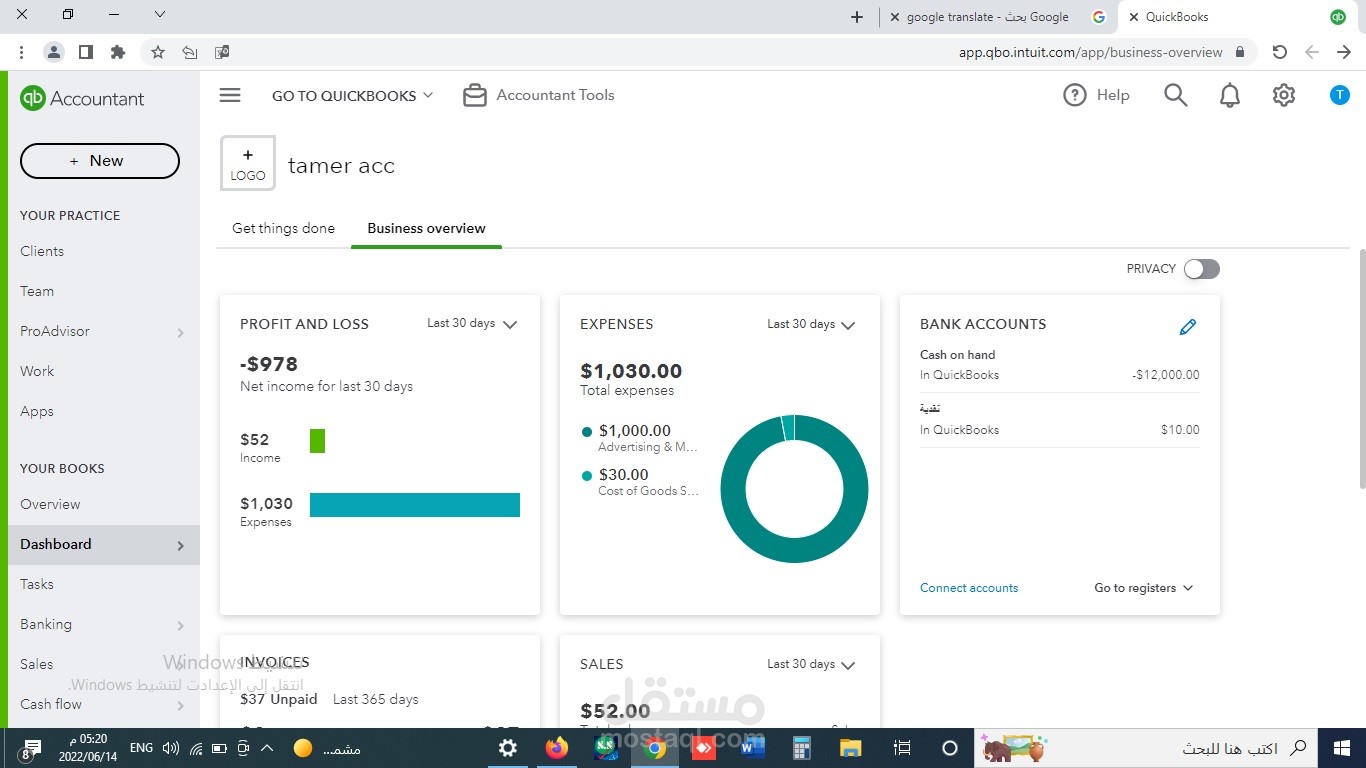Open Sales in the sidebar
Screen dimensions: 1366x768
tap(37, 664)
